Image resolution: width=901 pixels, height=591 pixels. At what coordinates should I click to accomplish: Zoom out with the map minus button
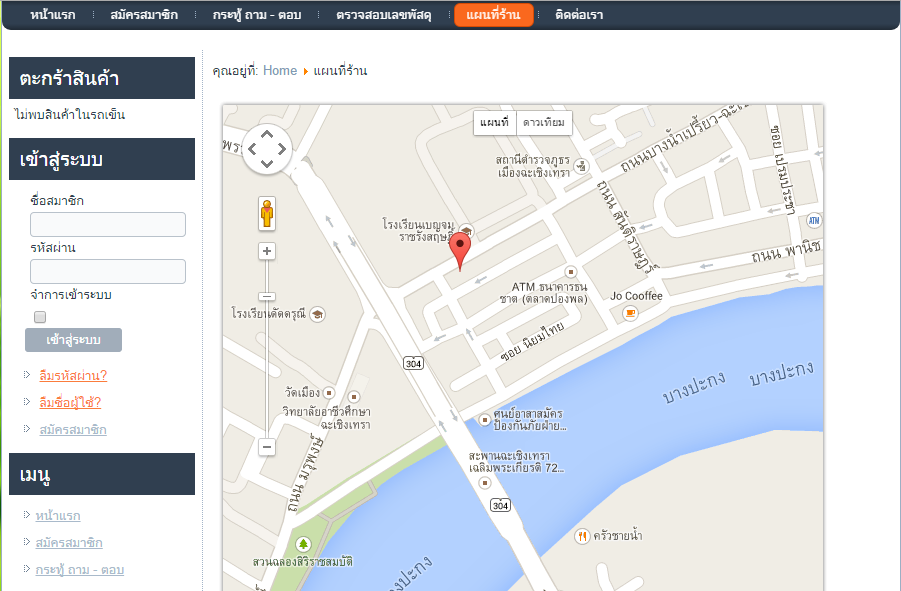pos(267,447)
